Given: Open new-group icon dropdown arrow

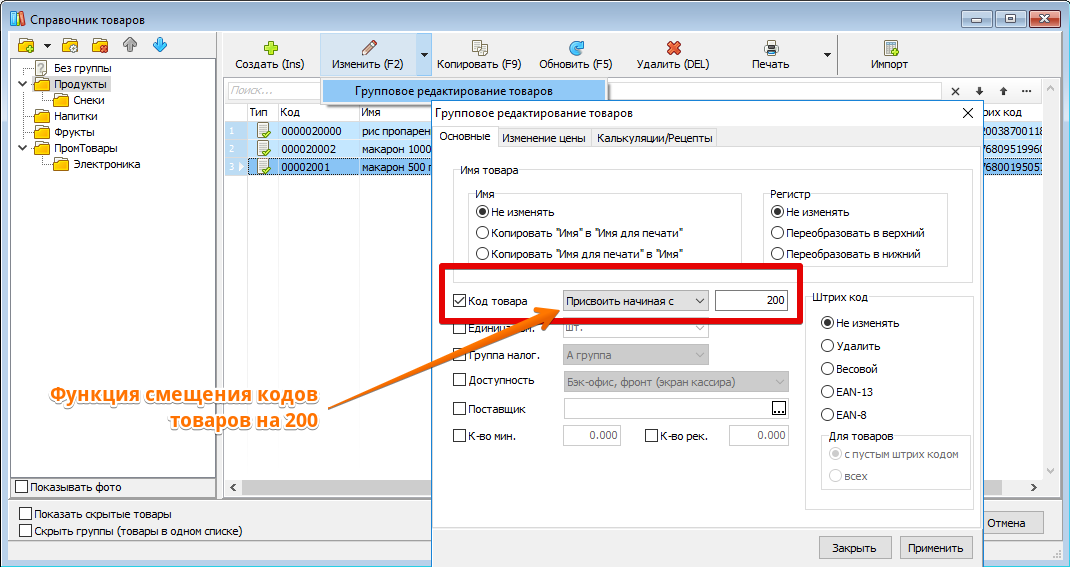Looking at the screenshot, I should pos(47,46).
